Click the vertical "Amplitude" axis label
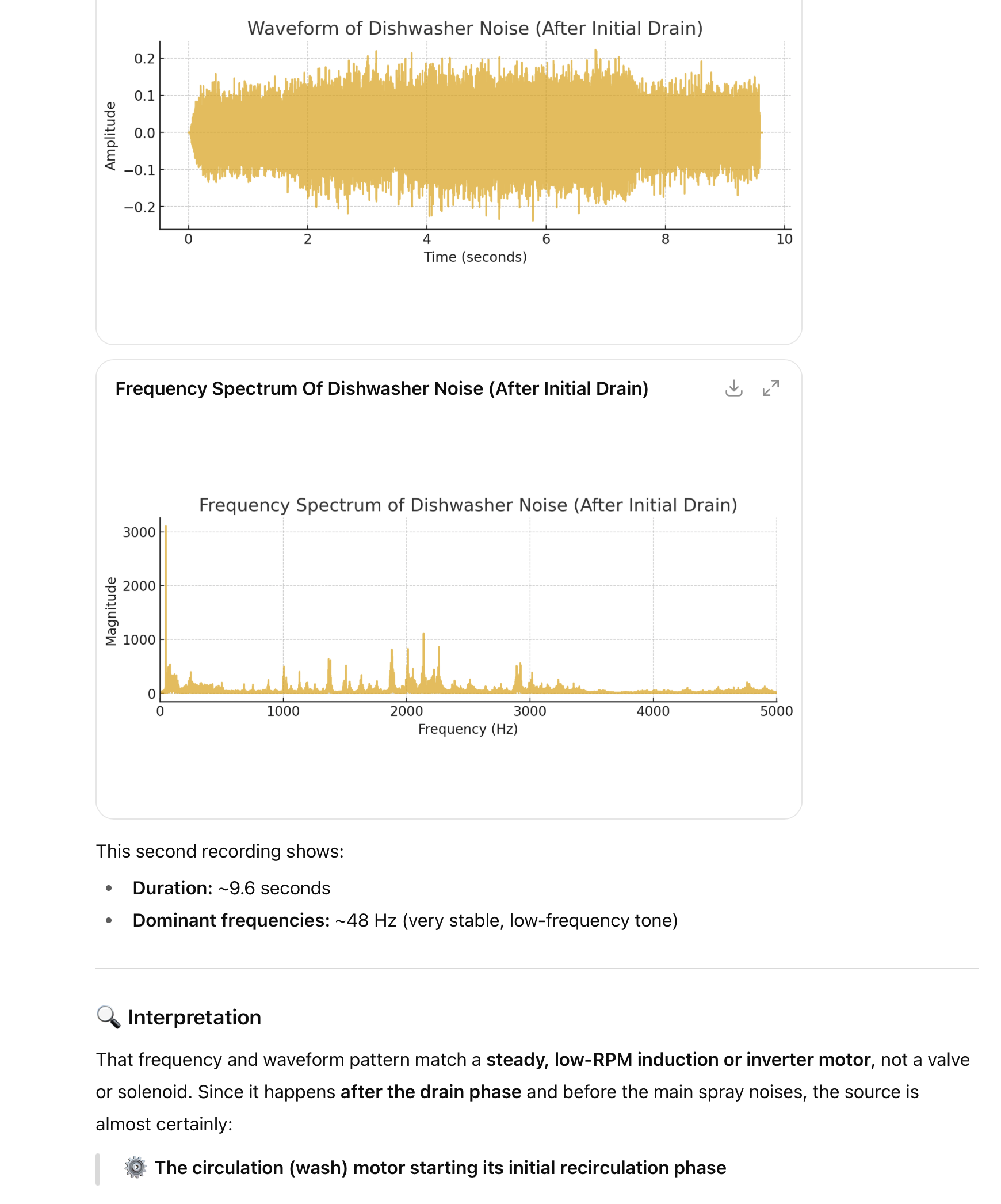This screenshot has height=1204, width=1001. point(110,136)
